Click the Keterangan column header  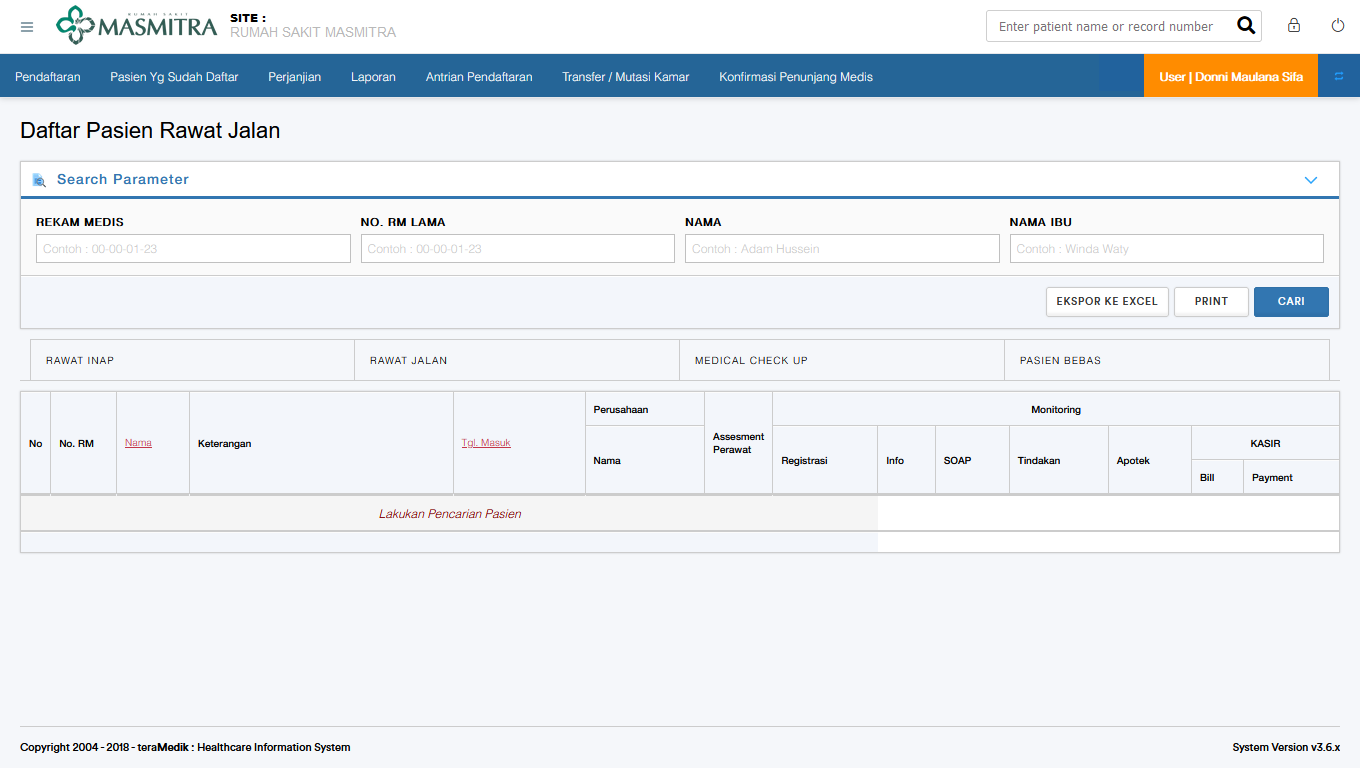click(321, 443)
